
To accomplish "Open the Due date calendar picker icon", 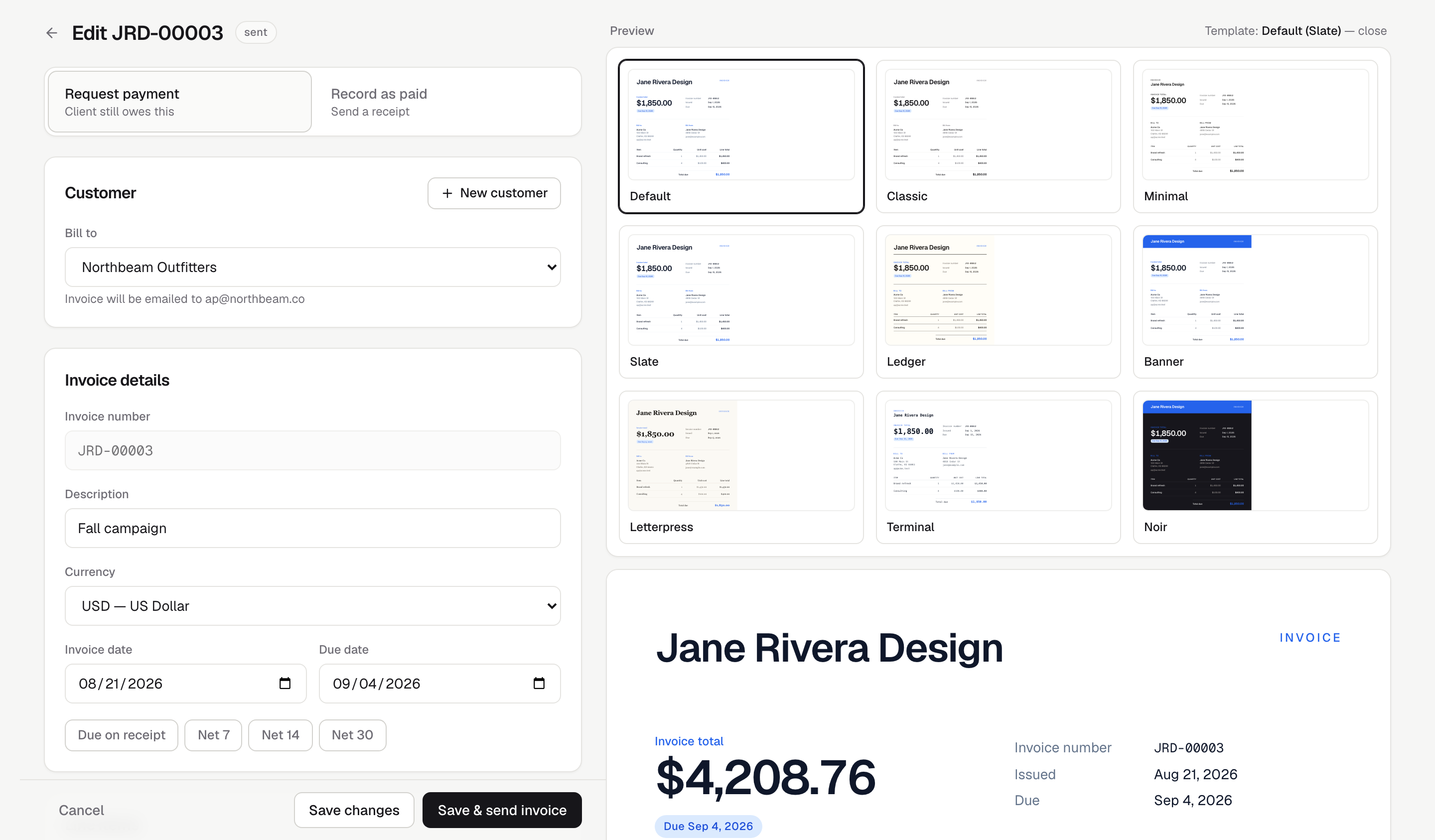I will click(539, 684).
